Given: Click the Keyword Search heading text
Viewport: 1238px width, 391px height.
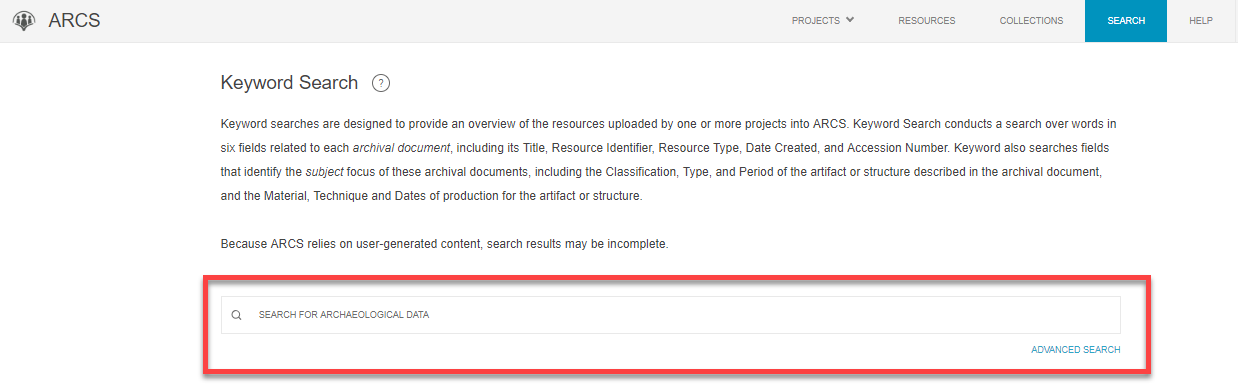Looking at the screenshot, I should tap(289, 83).
